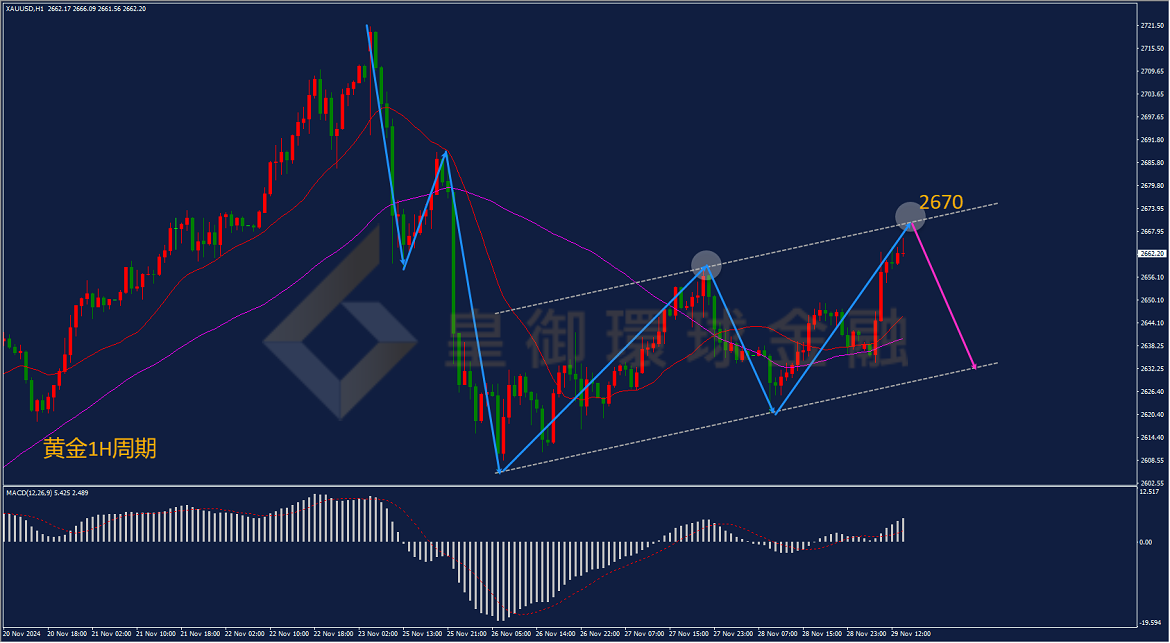Click the XAUUSD,H1 symbol title
This screenshot has height=643, width=1170.
pos(24,8)
